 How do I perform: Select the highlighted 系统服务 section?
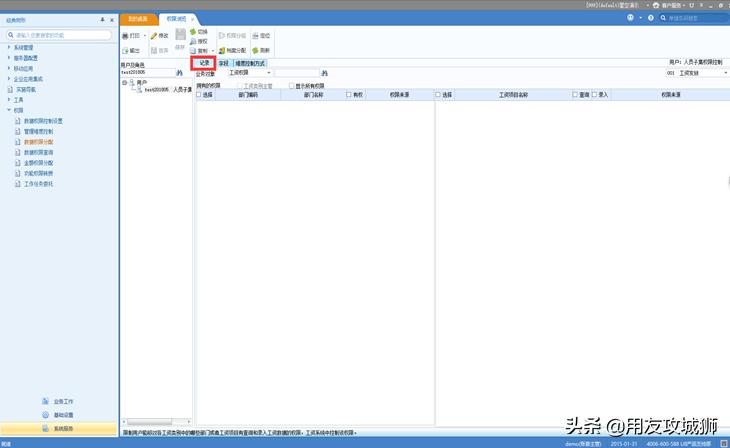point(59,428)
